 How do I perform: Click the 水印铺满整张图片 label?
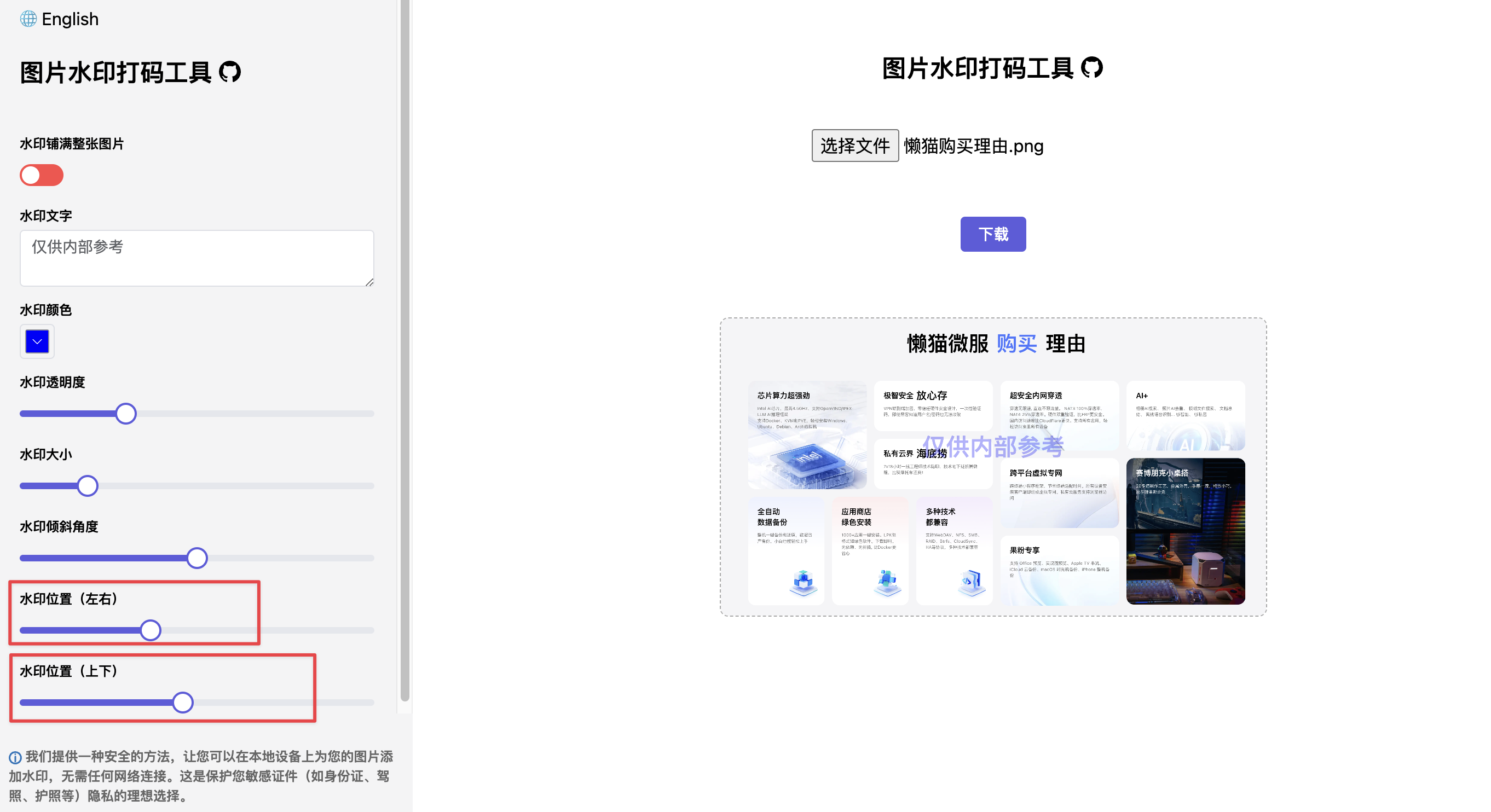tap(72, 144)
